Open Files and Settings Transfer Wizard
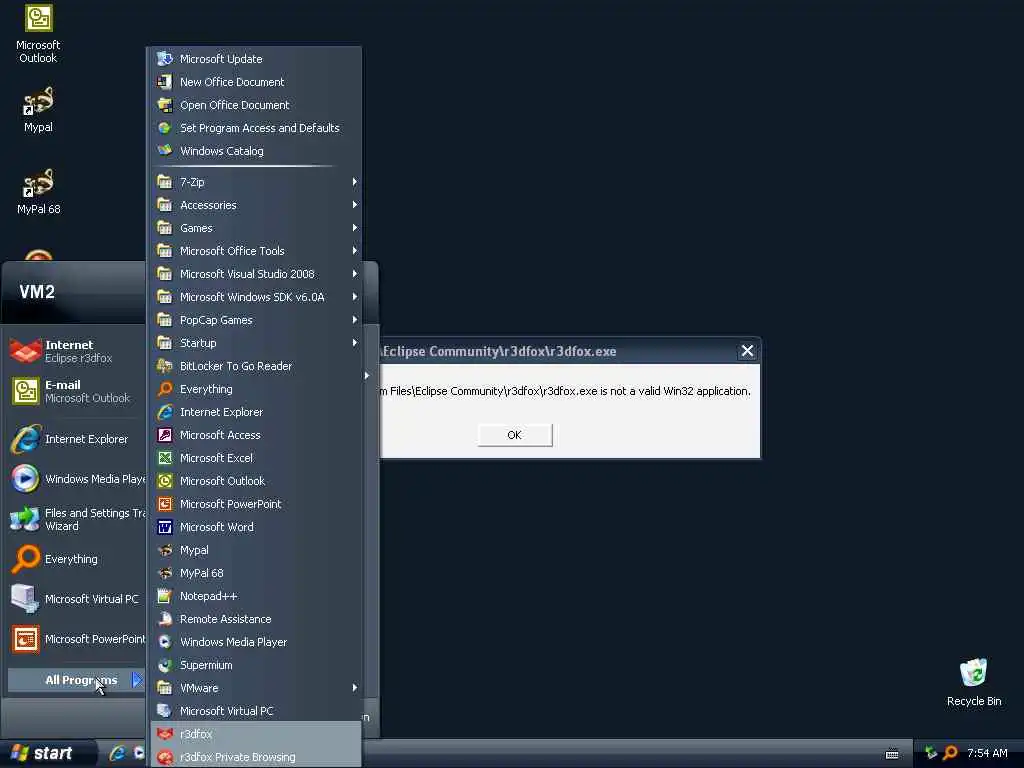The width and height of the screenshot is (1024, 768). click(76, 519)
